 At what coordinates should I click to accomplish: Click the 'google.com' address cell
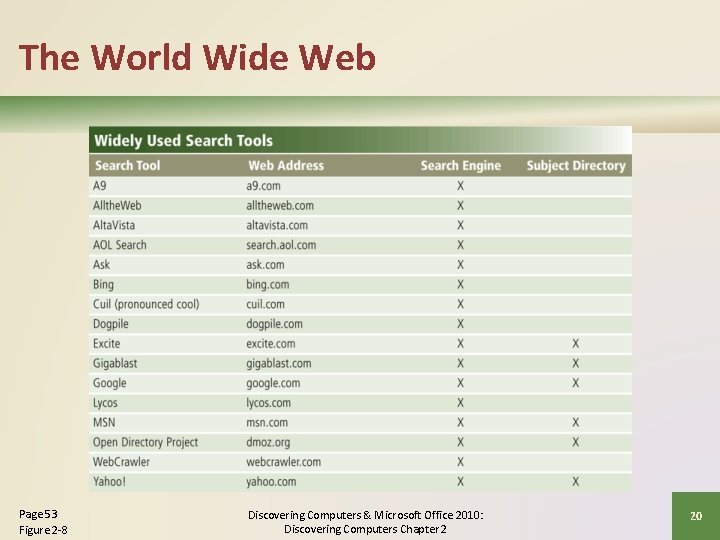pos(273,383)
